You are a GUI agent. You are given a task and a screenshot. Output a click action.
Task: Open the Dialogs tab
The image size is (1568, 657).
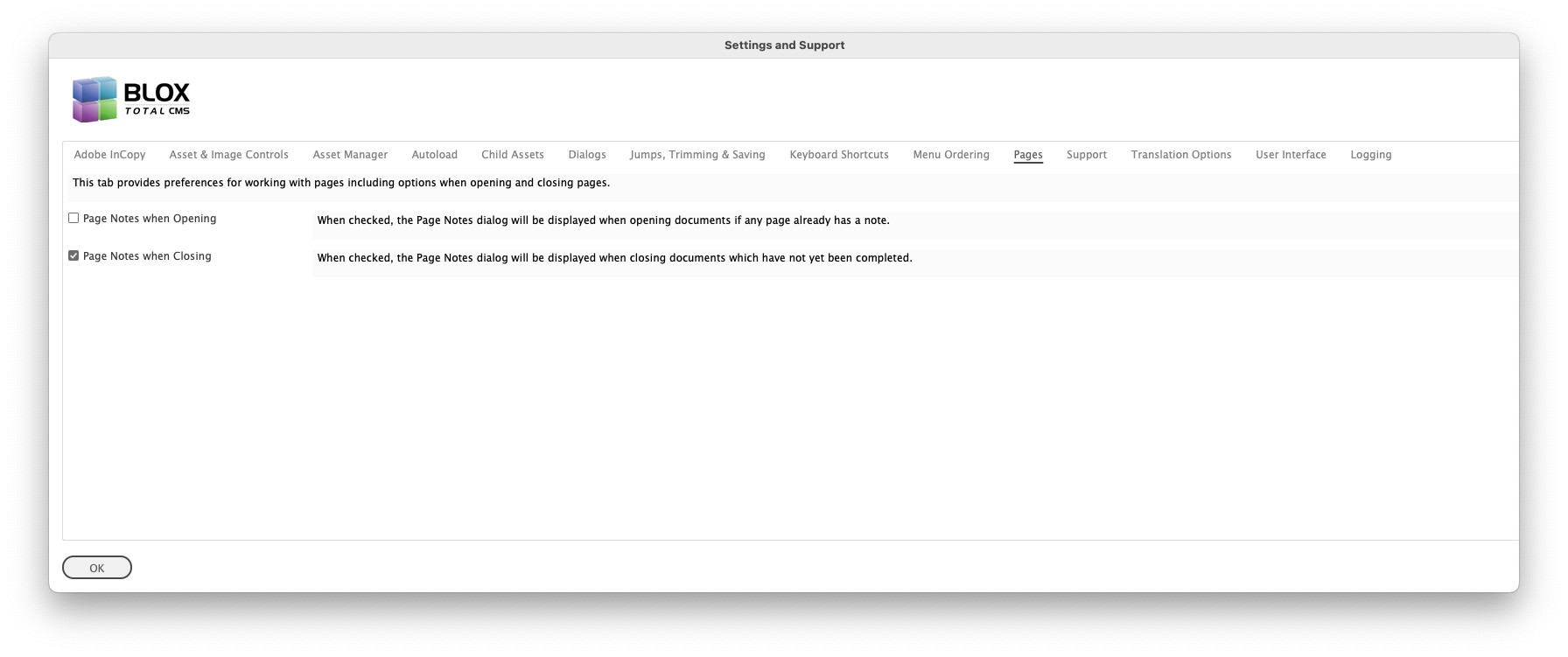[x=587, y=155]
